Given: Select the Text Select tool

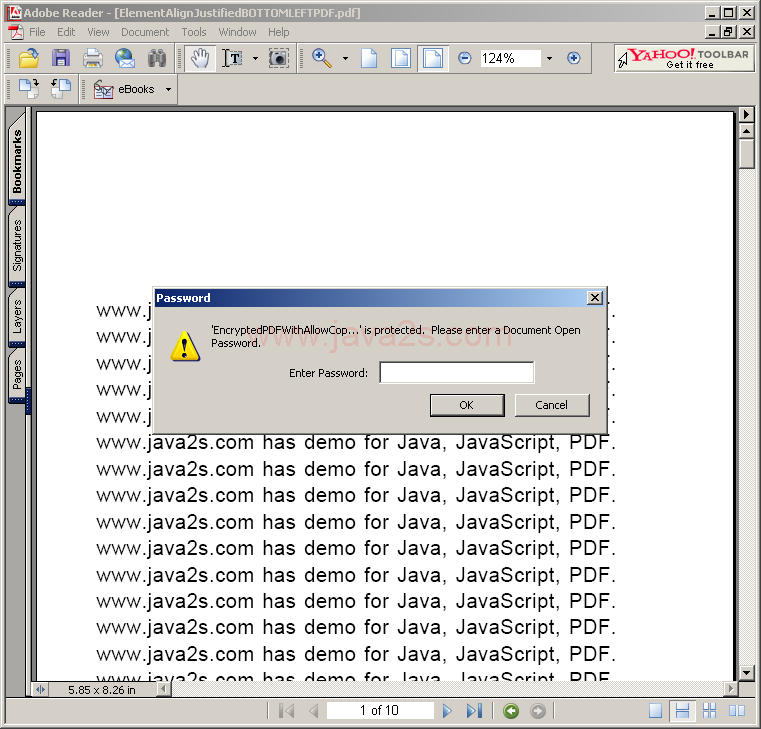Looking at the screenshot, I should point(233,58).
